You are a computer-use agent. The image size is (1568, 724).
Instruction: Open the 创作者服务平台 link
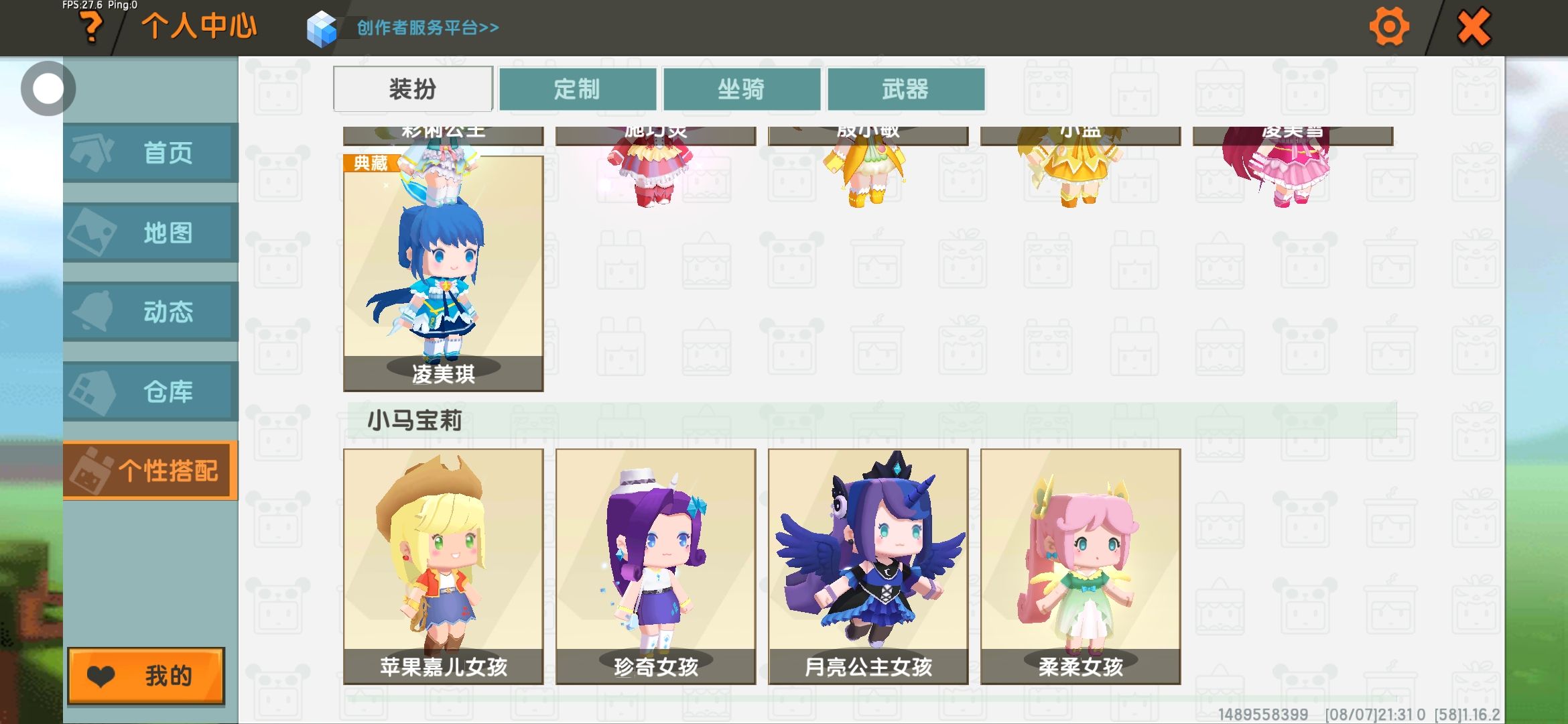428,27
